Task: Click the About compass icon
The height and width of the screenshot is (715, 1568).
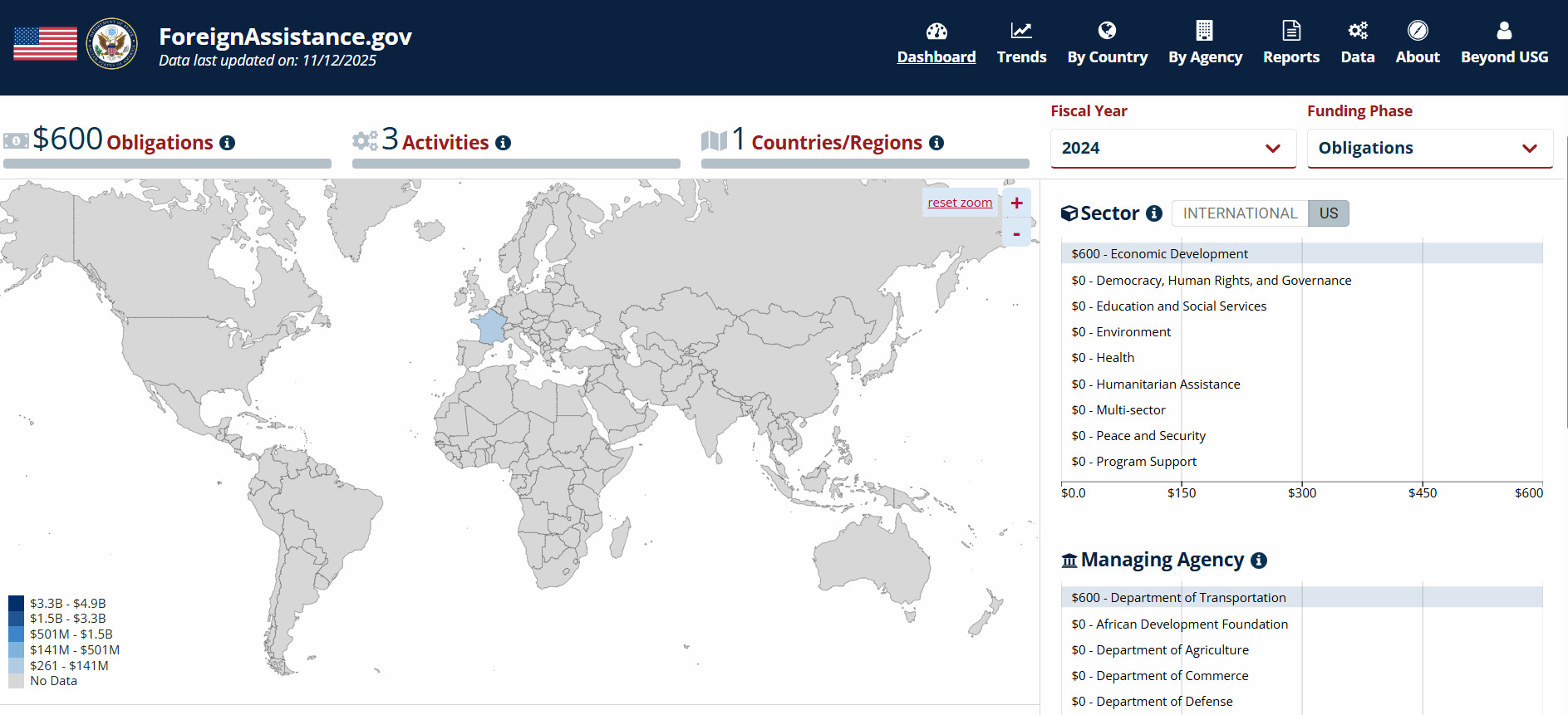Action: click(x=1418, y=31)
